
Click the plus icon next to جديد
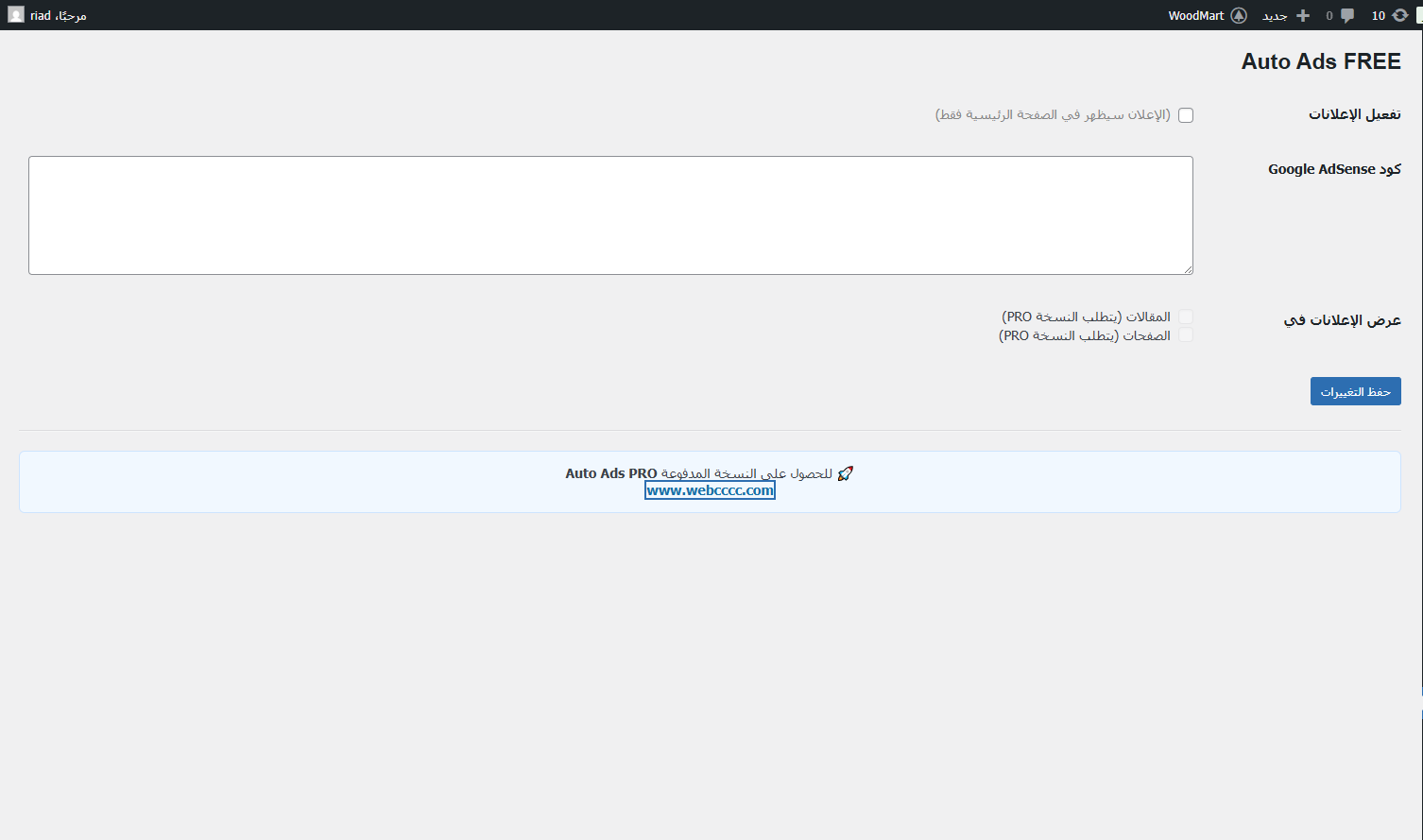[x=1303, y=15]
